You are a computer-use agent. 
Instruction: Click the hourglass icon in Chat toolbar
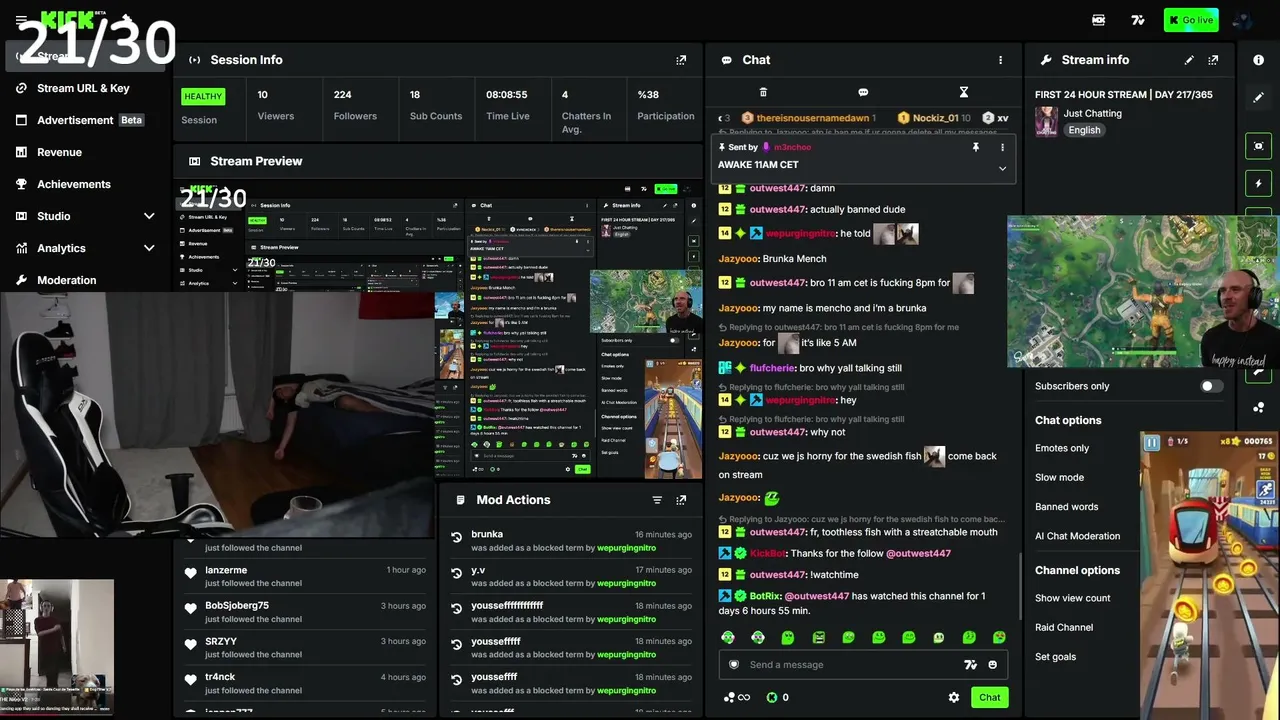coord(964,92)
